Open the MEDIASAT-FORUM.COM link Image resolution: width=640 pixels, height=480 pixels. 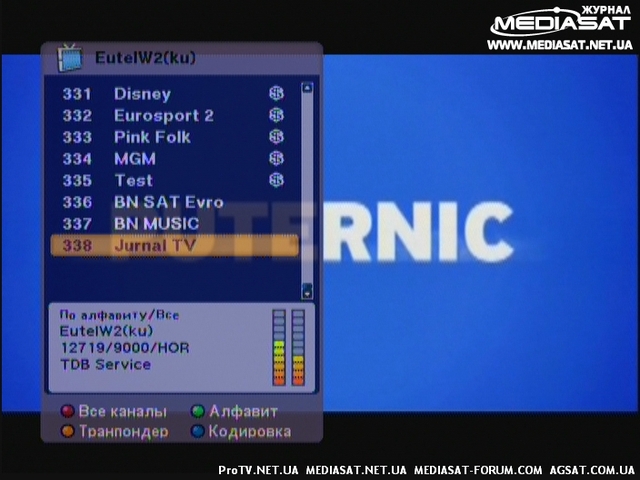[478, 470]
